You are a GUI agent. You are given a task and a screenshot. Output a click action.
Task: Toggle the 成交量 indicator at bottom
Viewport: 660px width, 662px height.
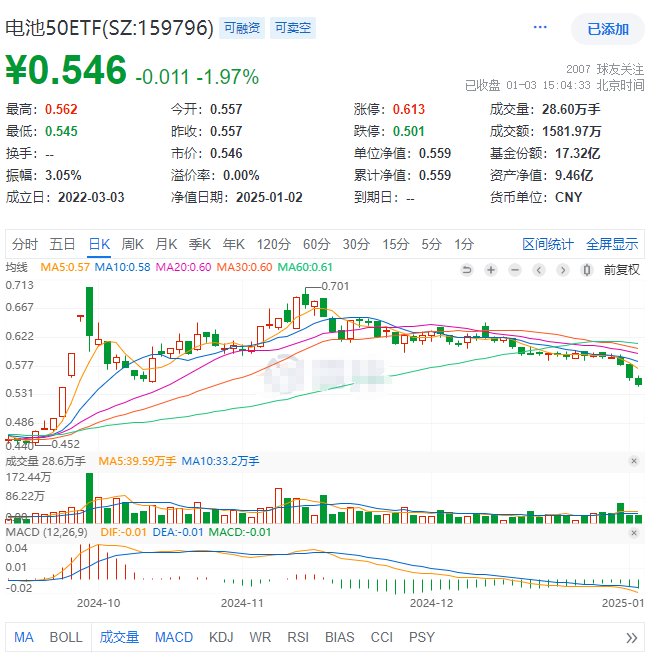point(119,637)
